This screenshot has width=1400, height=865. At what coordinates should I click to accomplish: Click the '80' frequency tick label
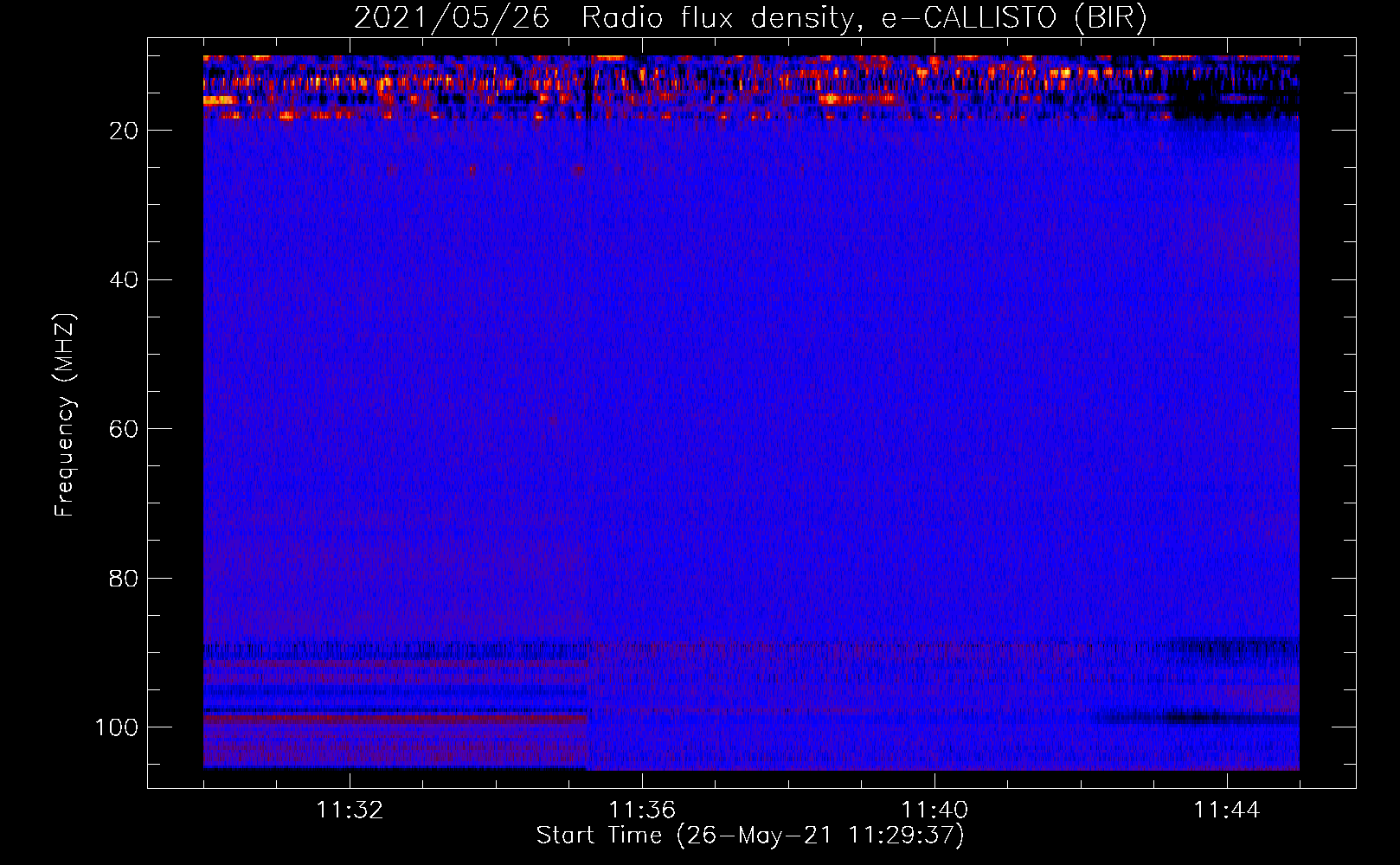coord(124,579)
